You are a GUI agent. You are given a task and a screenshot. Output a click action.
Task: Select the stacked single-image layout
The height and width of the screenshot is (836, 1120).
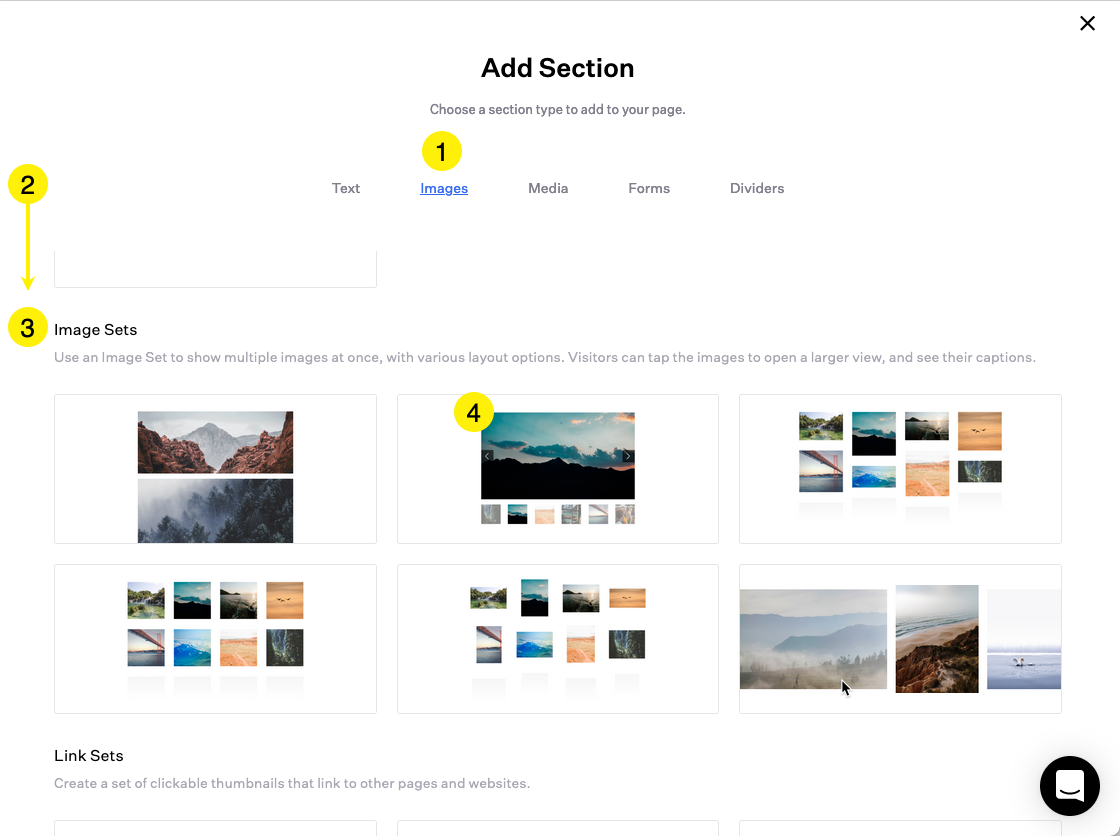click(x=215, y=469)
